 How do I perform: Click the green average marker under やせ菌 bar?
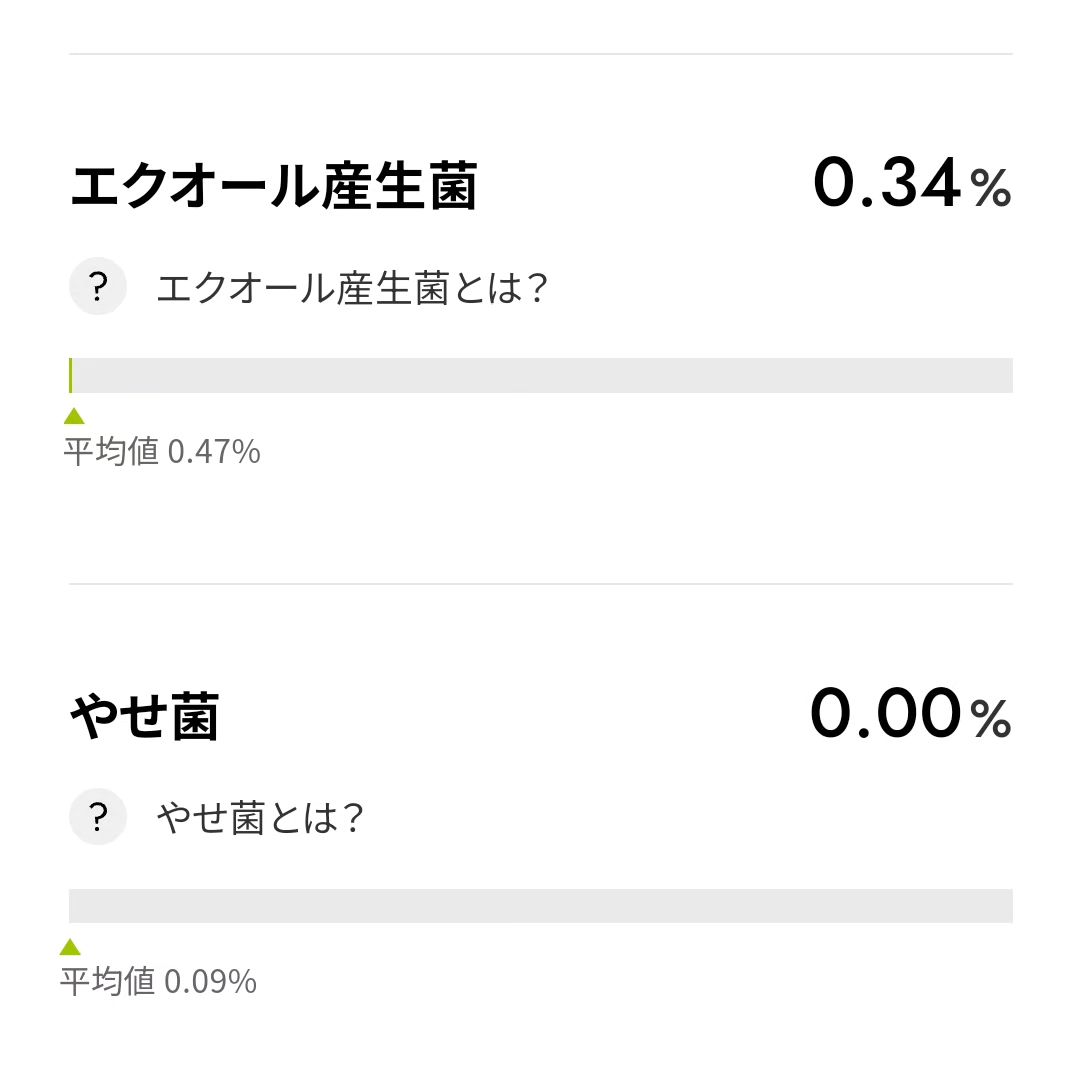(70, 946)
